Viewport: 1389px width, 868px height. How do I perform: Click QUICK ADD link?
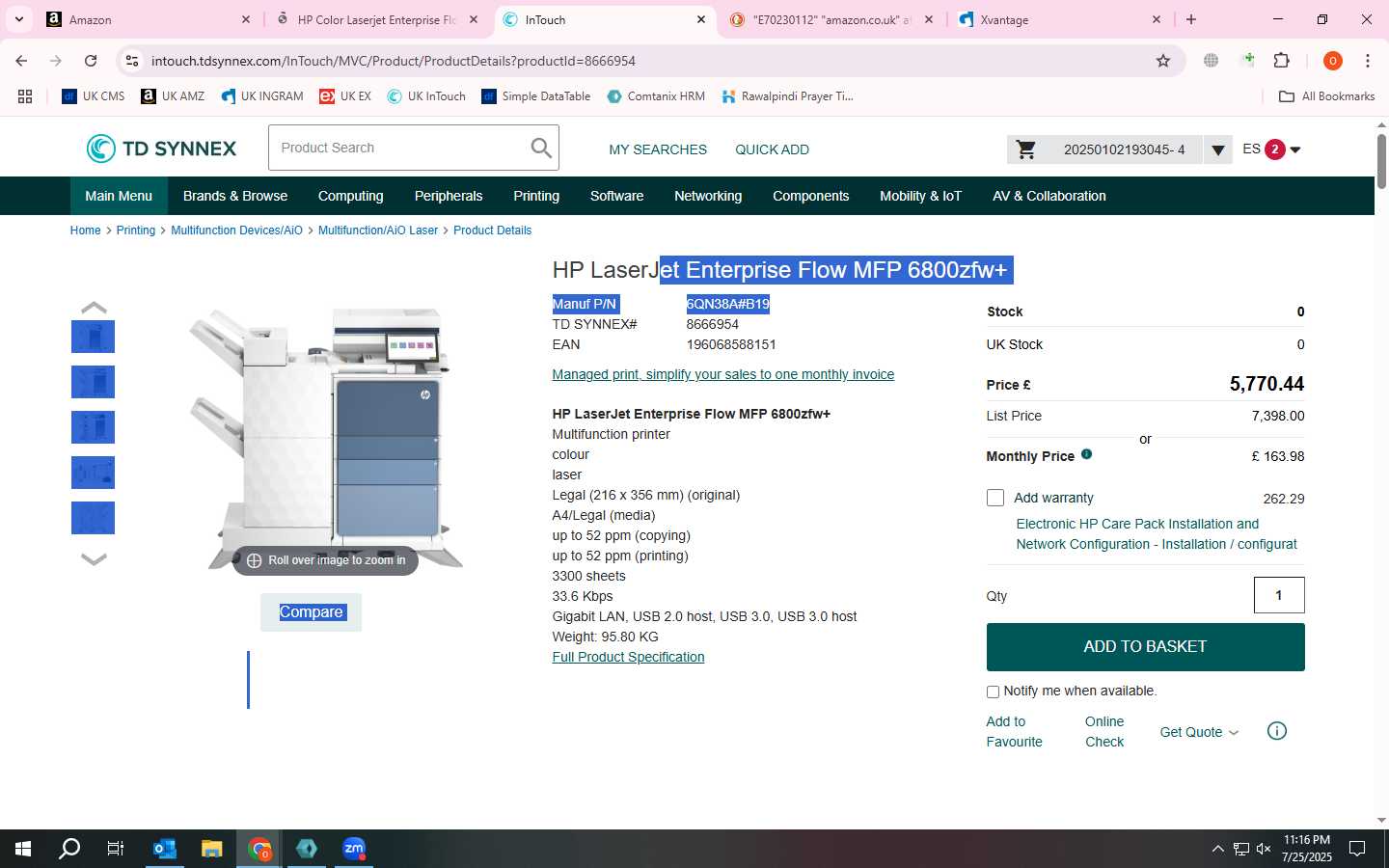pos(772,149)
